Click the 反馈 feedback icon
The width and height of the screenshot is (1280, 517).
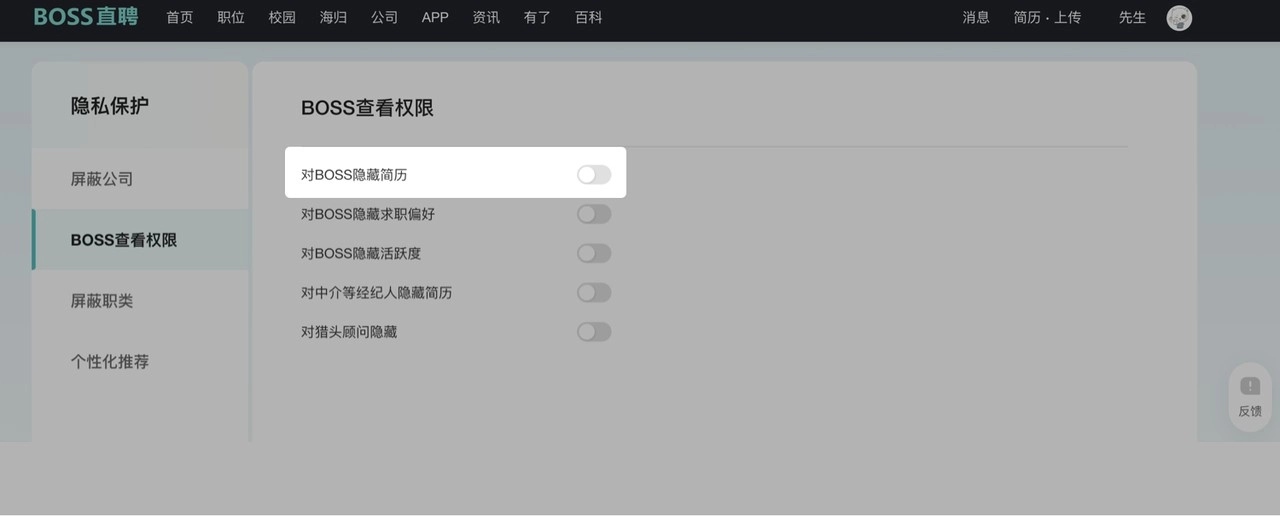pyautogui.click(x=1250, y=396)
